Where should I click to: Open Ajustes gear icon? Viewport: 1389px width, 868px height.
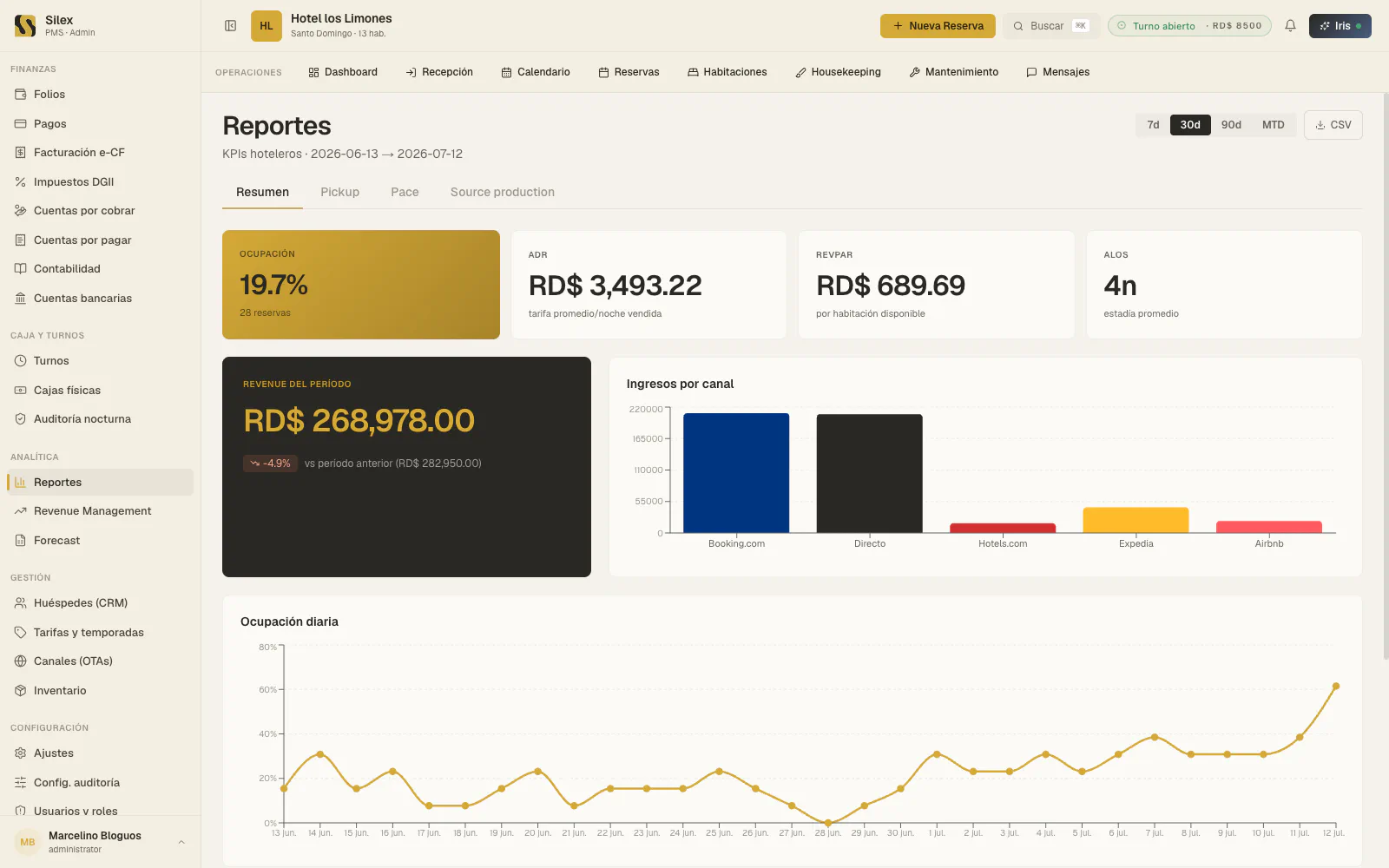(x=20, y=753)
